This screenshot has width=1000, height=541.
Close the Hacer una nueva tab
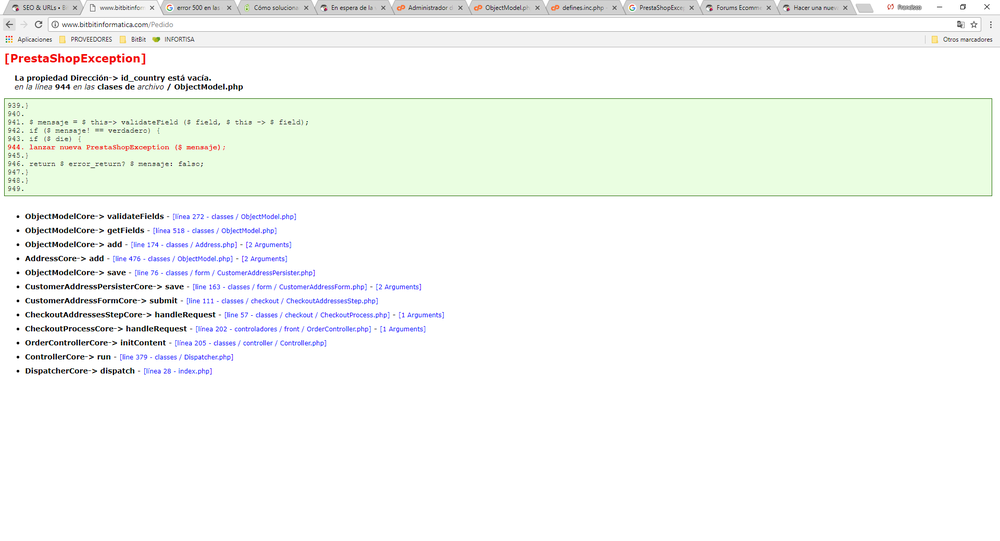click(x=846, y=8)
